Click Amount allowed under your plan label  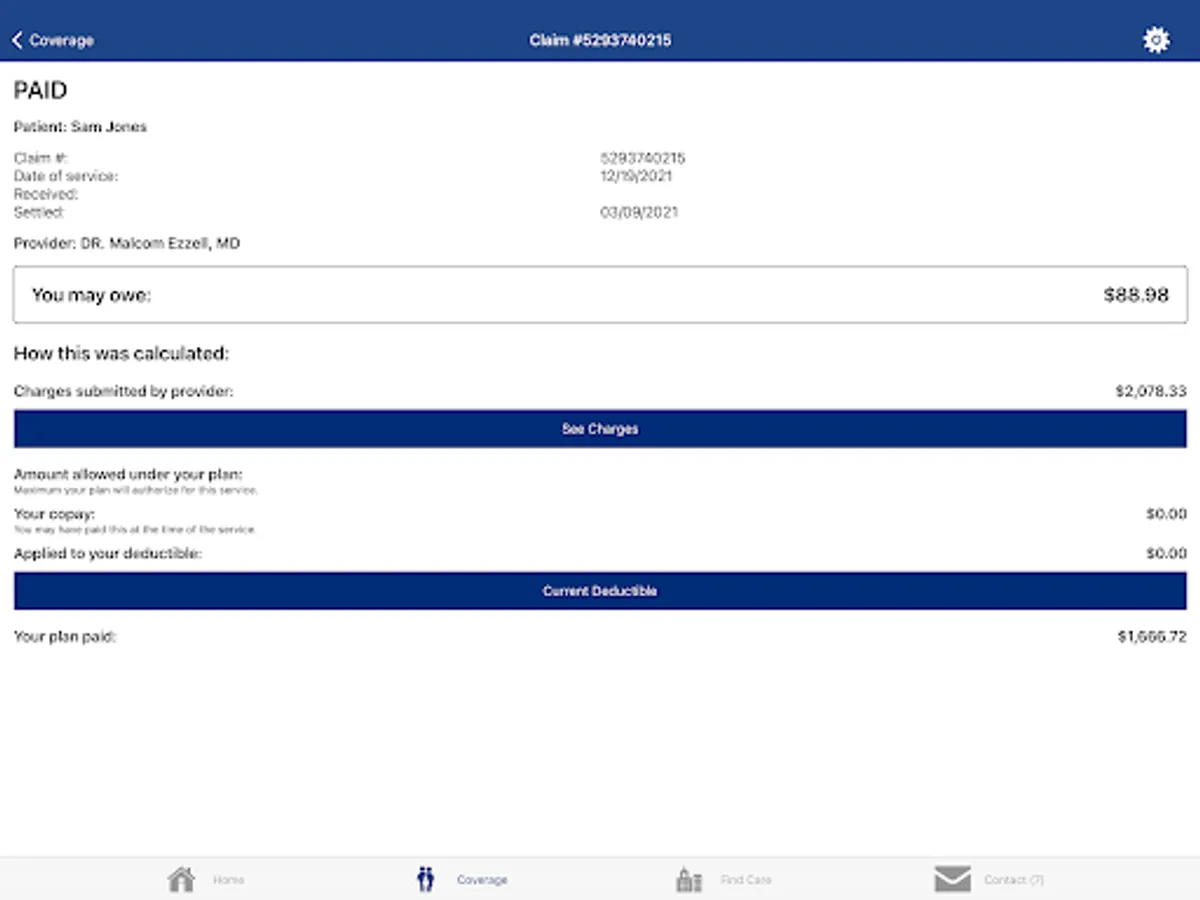pos(128,474)
